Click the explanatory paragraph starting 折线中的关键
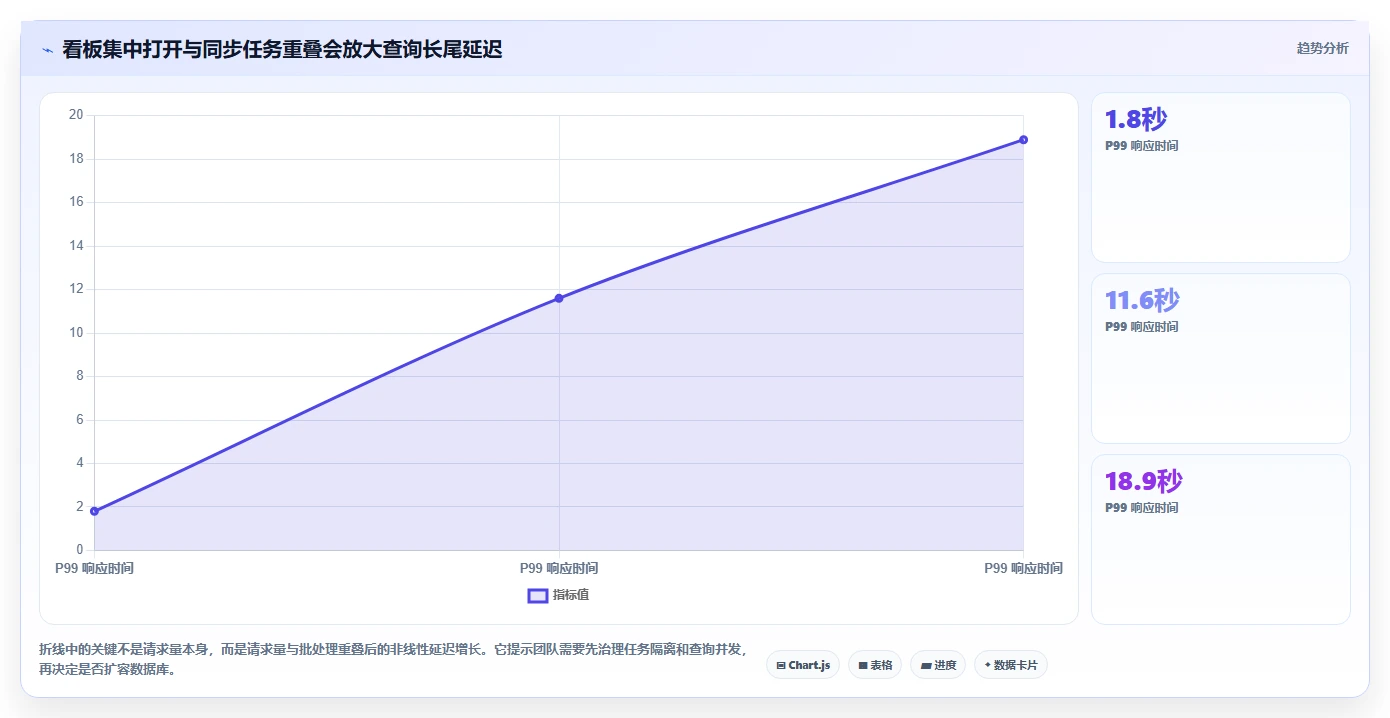 click(x=393, y=660)
